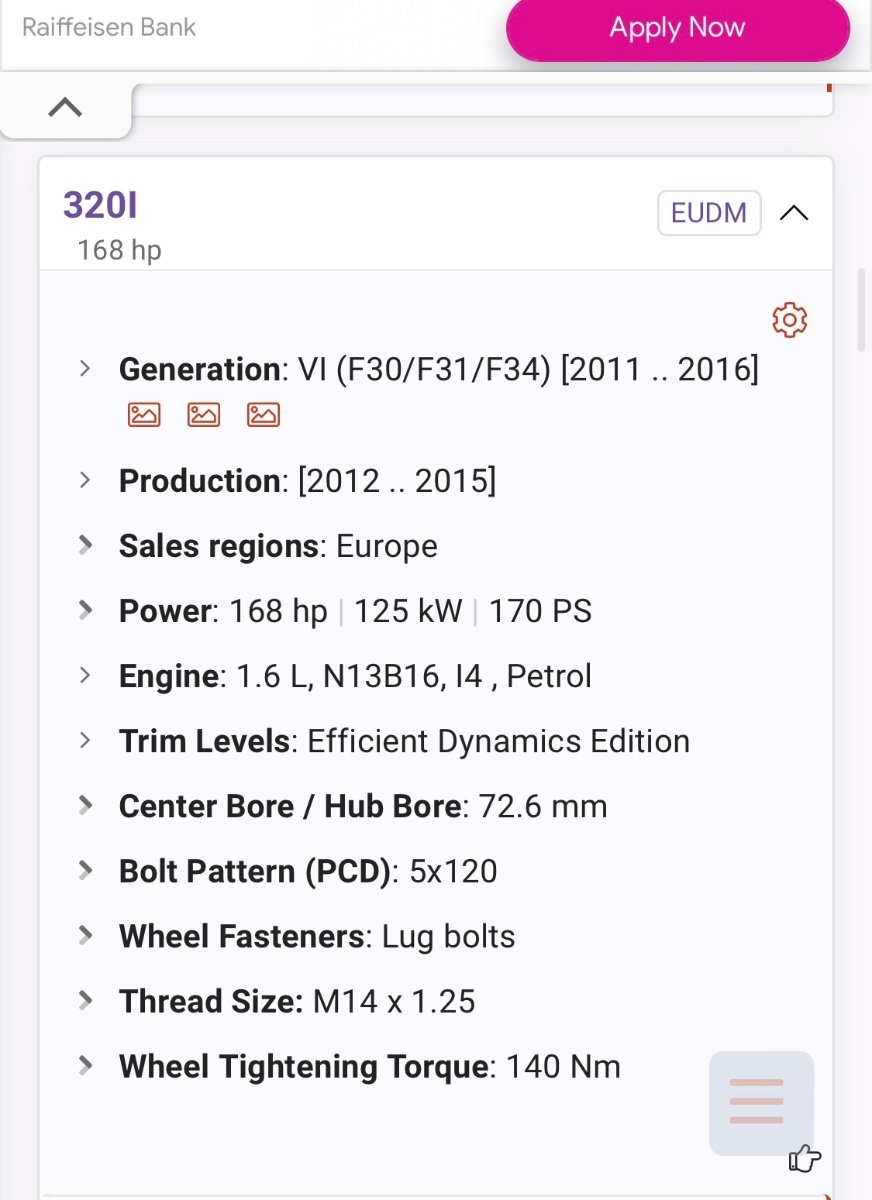Collapse the 320I card with chevron
This screenshot has width=872, height=1200.
tap(794, 213)
